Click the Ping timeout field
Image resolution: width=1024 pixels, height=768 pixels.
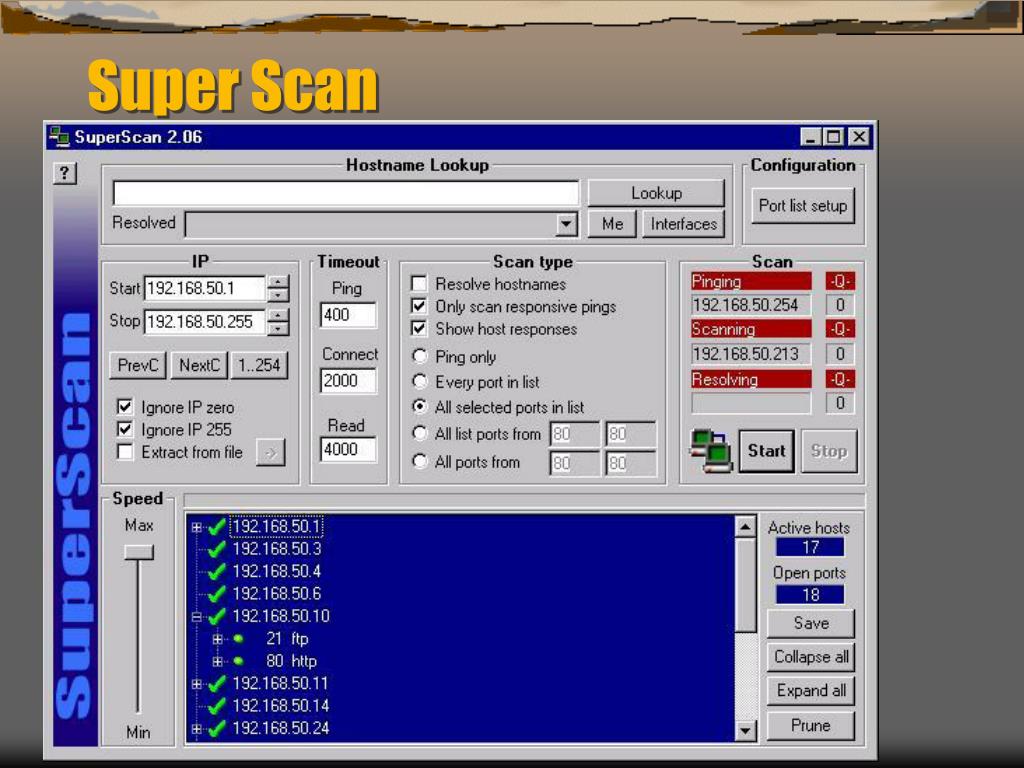348,315
